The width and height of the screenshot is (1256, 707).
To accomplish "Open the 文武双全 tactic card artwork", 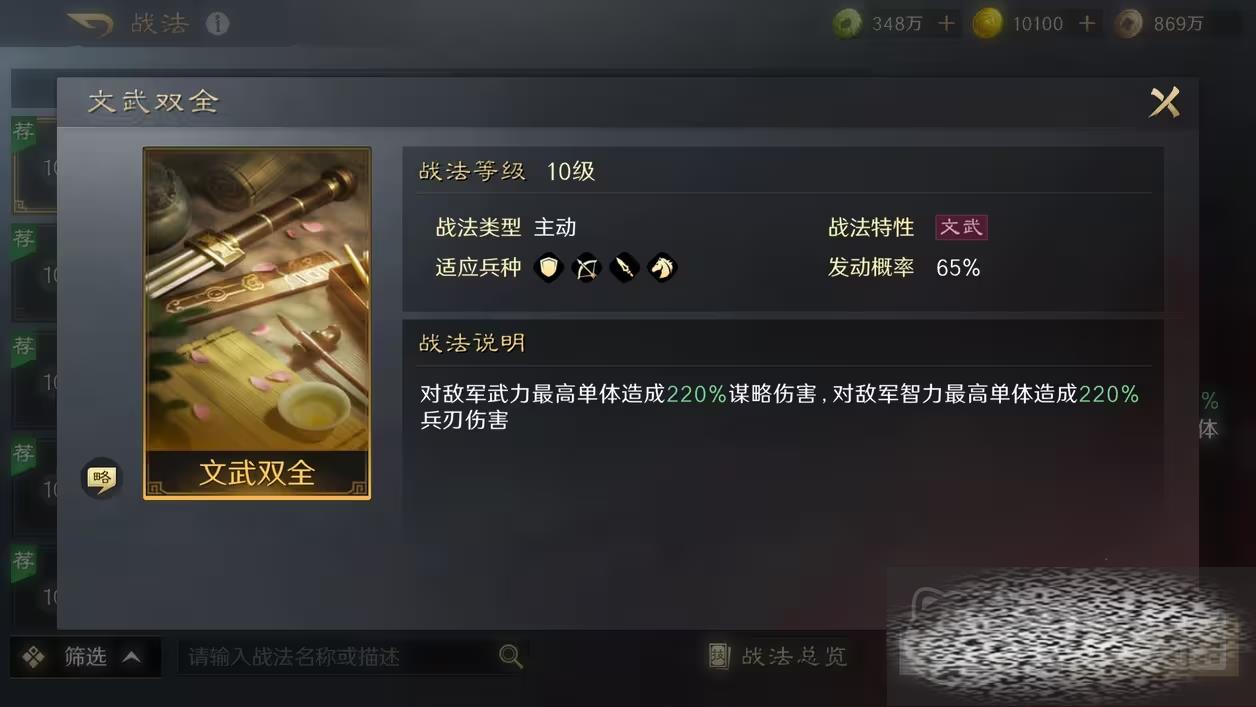I will click(257, 323).
